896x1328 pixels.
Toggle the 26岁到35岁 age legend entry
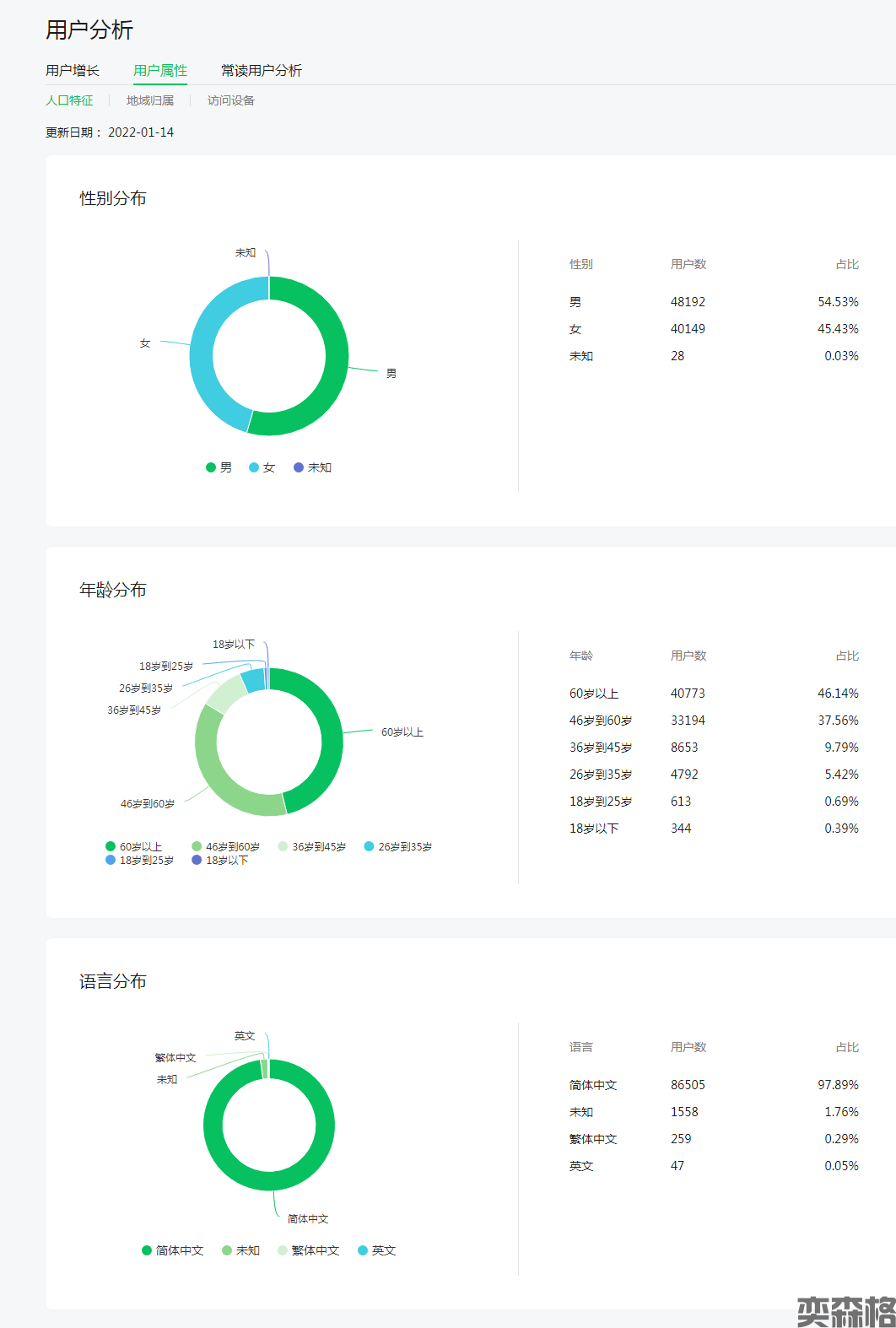397,846
